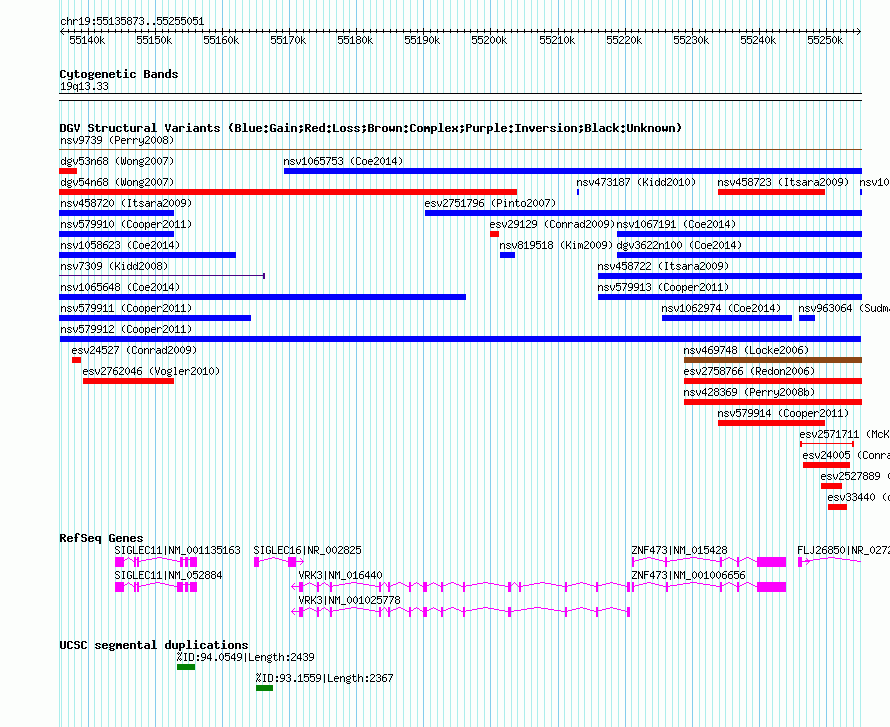
Task: Click the 55250k ruler mark
Action: click(x=825, y=40)
